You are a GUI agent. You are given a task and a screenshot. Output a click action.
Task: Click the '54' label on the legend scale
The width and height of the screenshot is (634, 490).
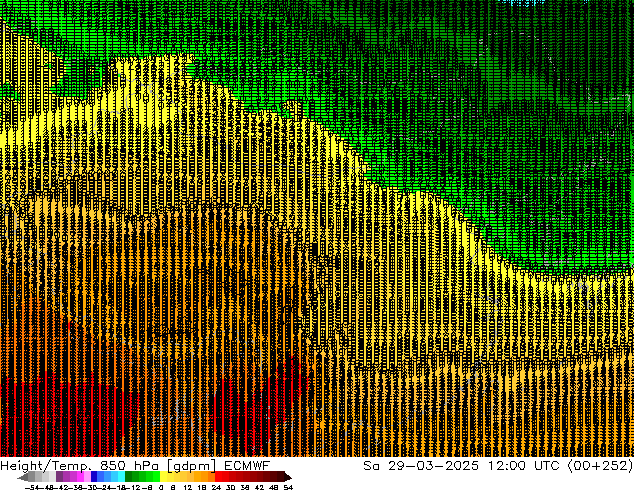288,487
